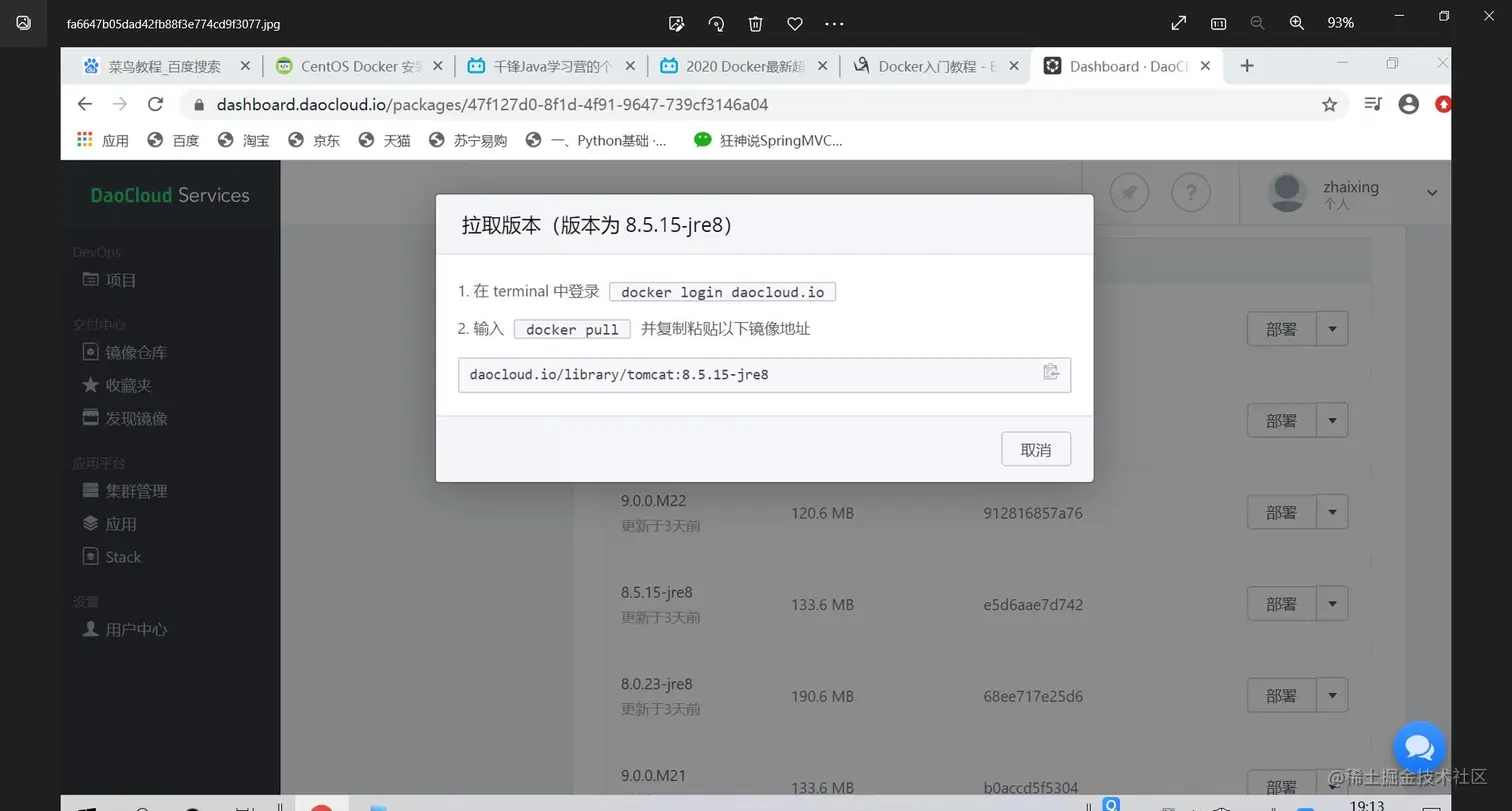Click the docker login daocloud.io code snippet
Screen dimensions: 1512x811
[722, 292]
